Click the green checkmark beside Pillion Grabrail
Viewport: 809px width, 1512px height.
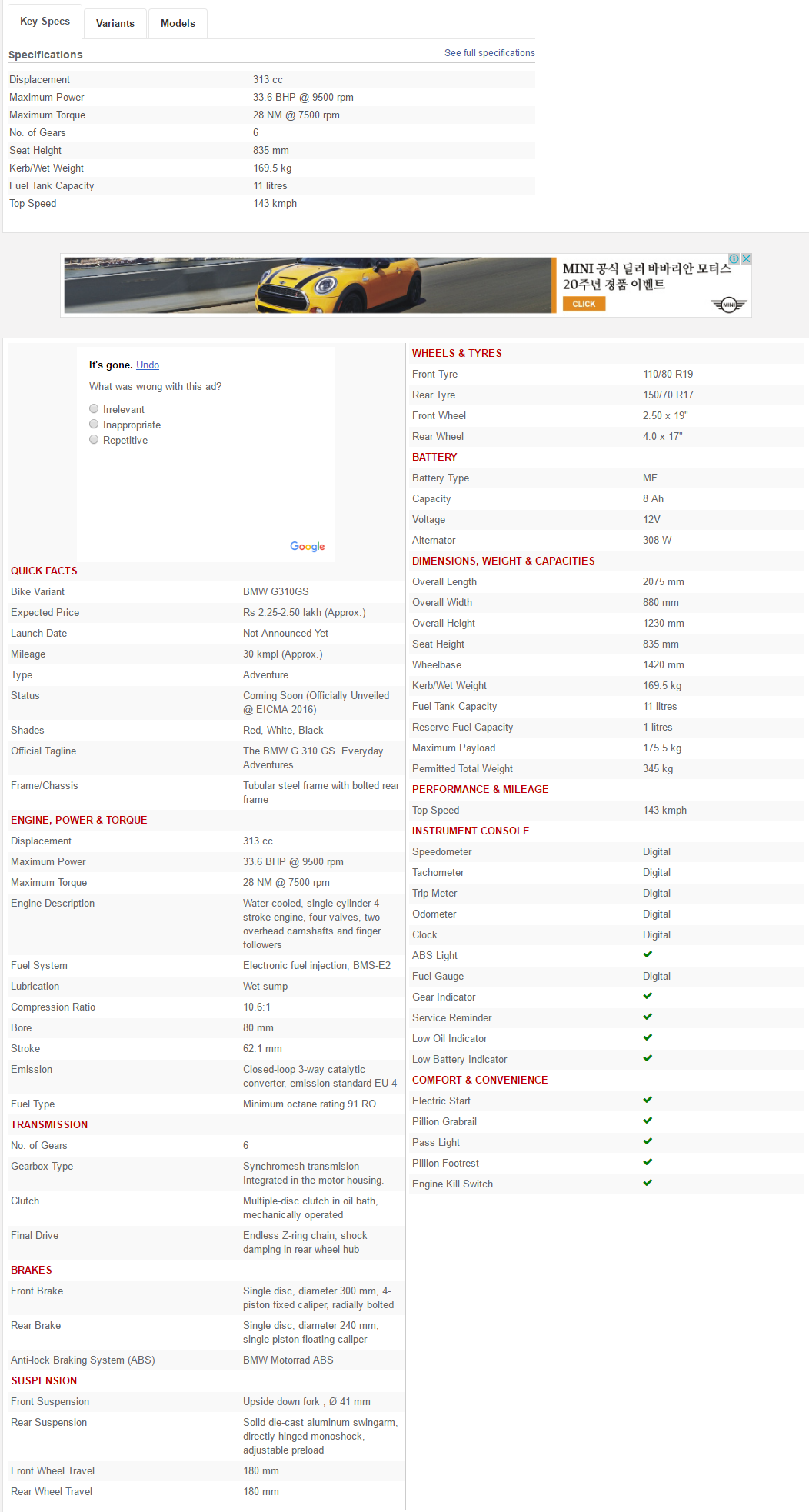coord(648,1121)
